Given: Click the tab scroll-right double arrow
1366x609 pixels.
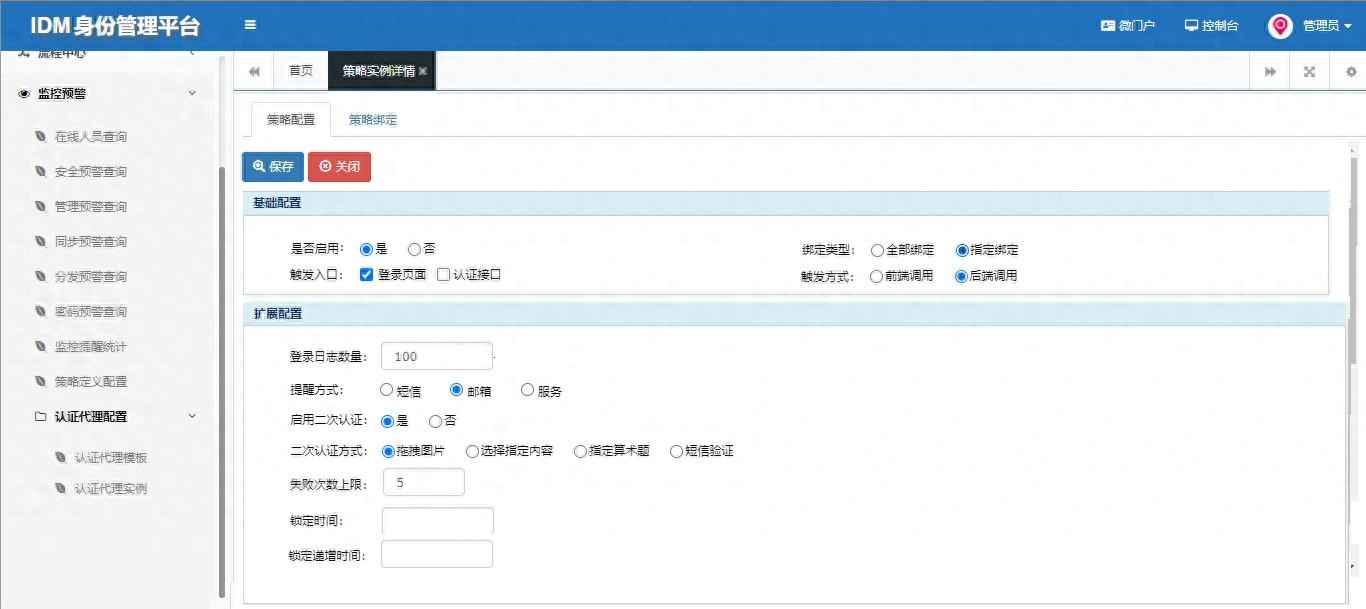Looking at the screenshot, I should [x=1270, y=71].
